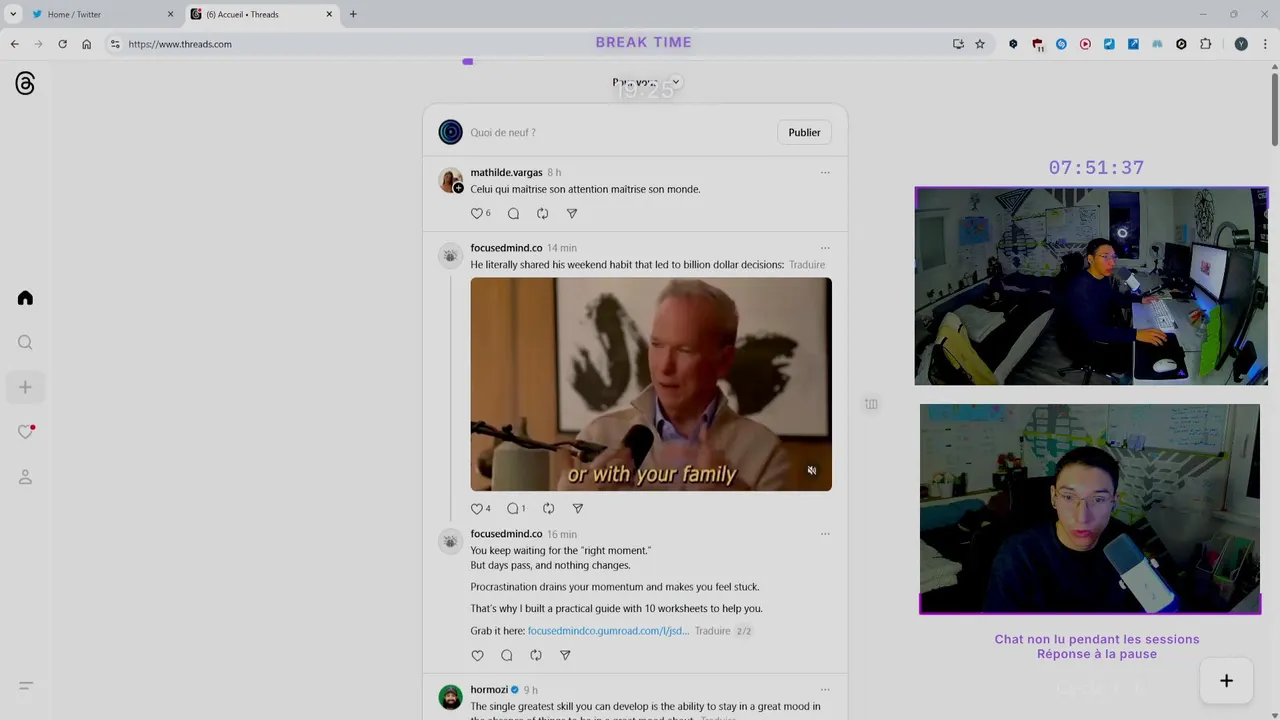Share mathilde.vargas post
The height and width of the screenshot is (720, 1280).
(x=572, y=213)
